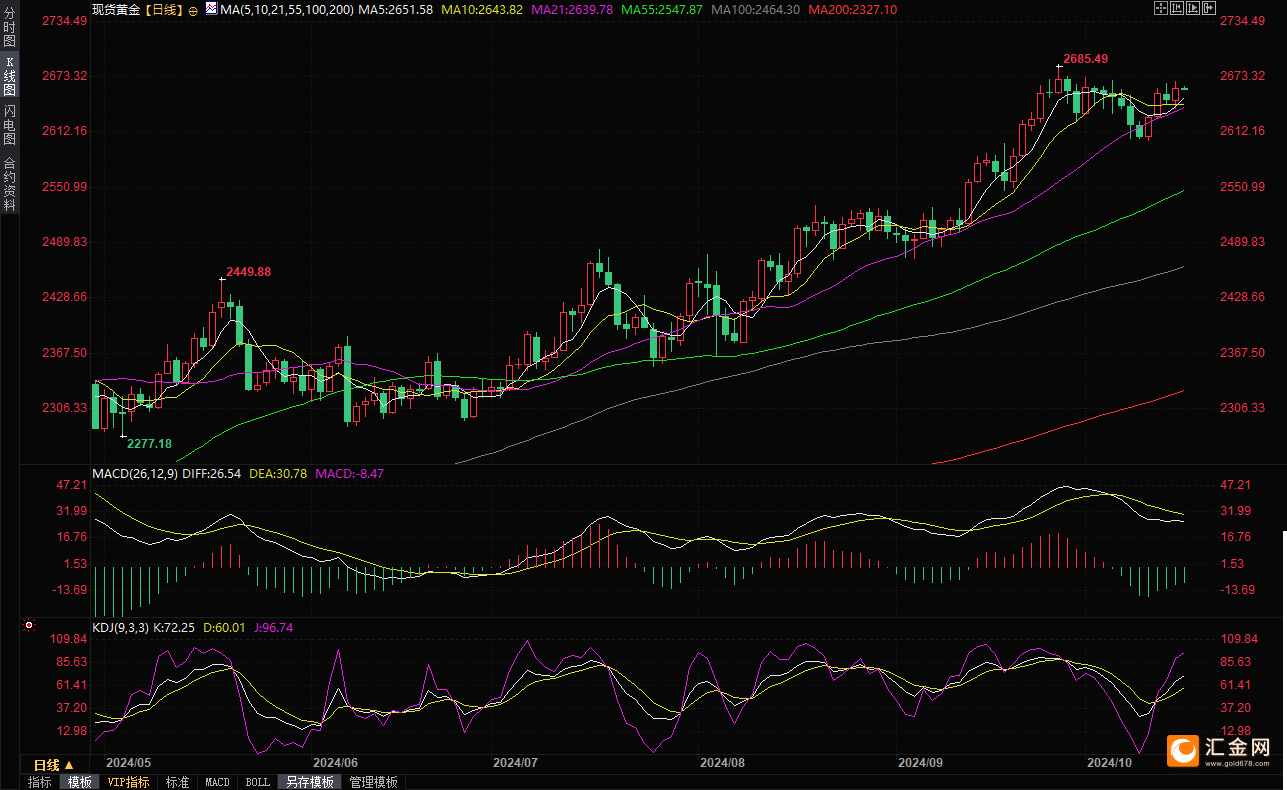Open the 合约资料 side tab

(10, 183)
